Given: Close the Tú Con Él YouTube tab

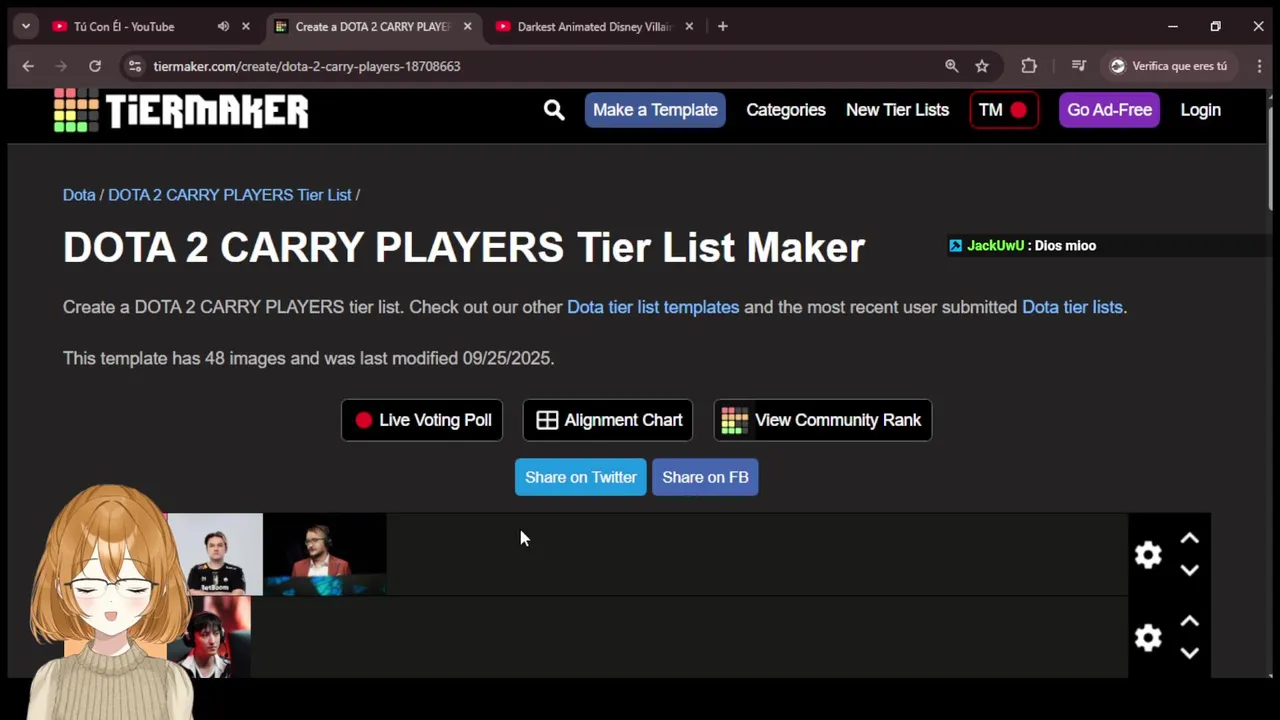Looking at the screenshot, I should (246, 26).
